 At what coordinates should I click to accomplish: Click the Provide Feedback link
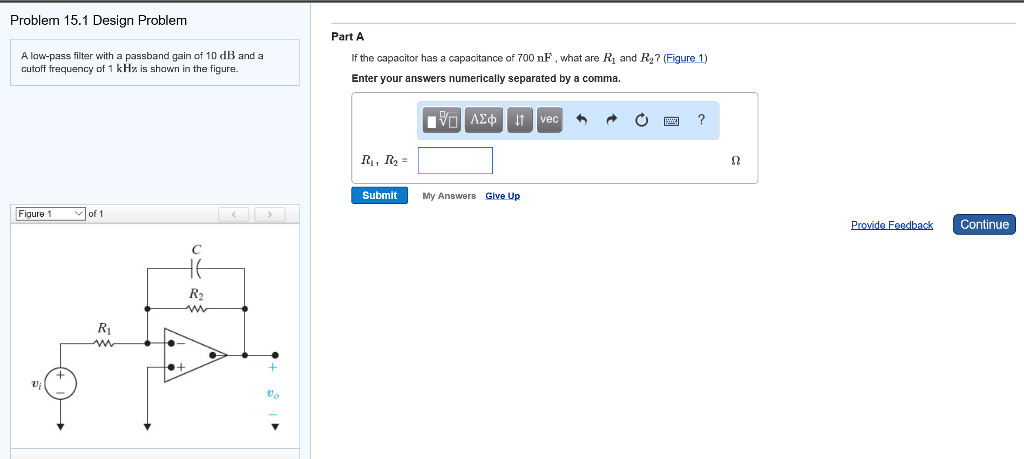point(891,225)
